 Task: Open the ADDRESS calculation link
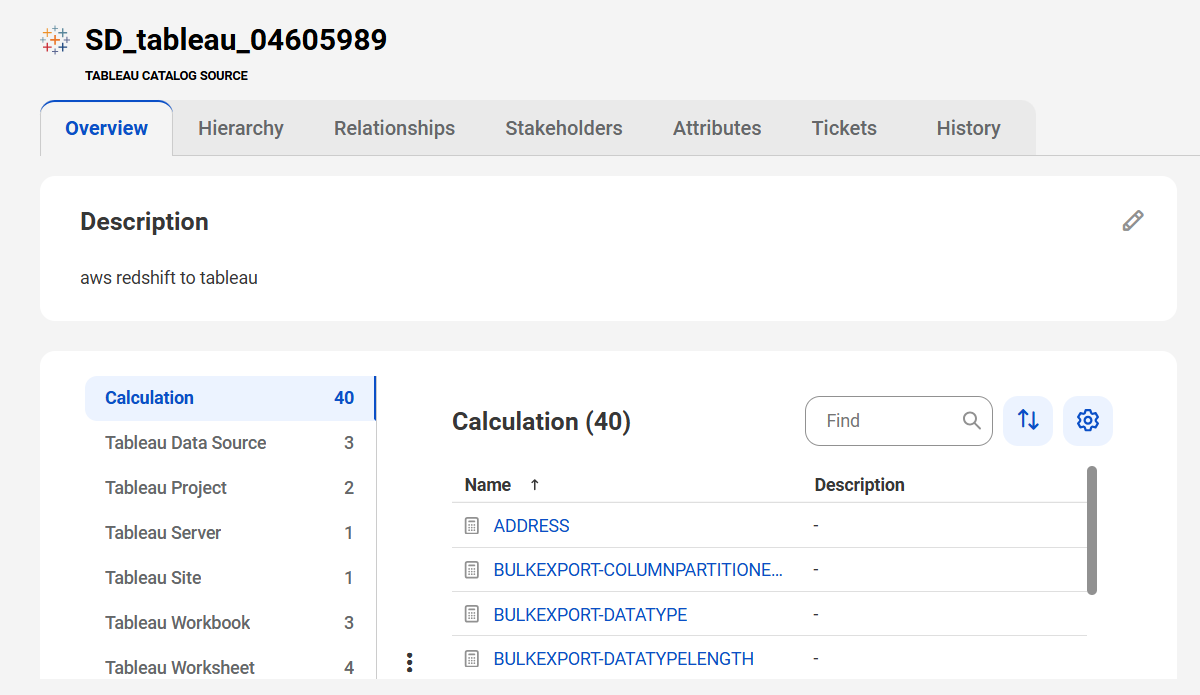click(532, 526)
